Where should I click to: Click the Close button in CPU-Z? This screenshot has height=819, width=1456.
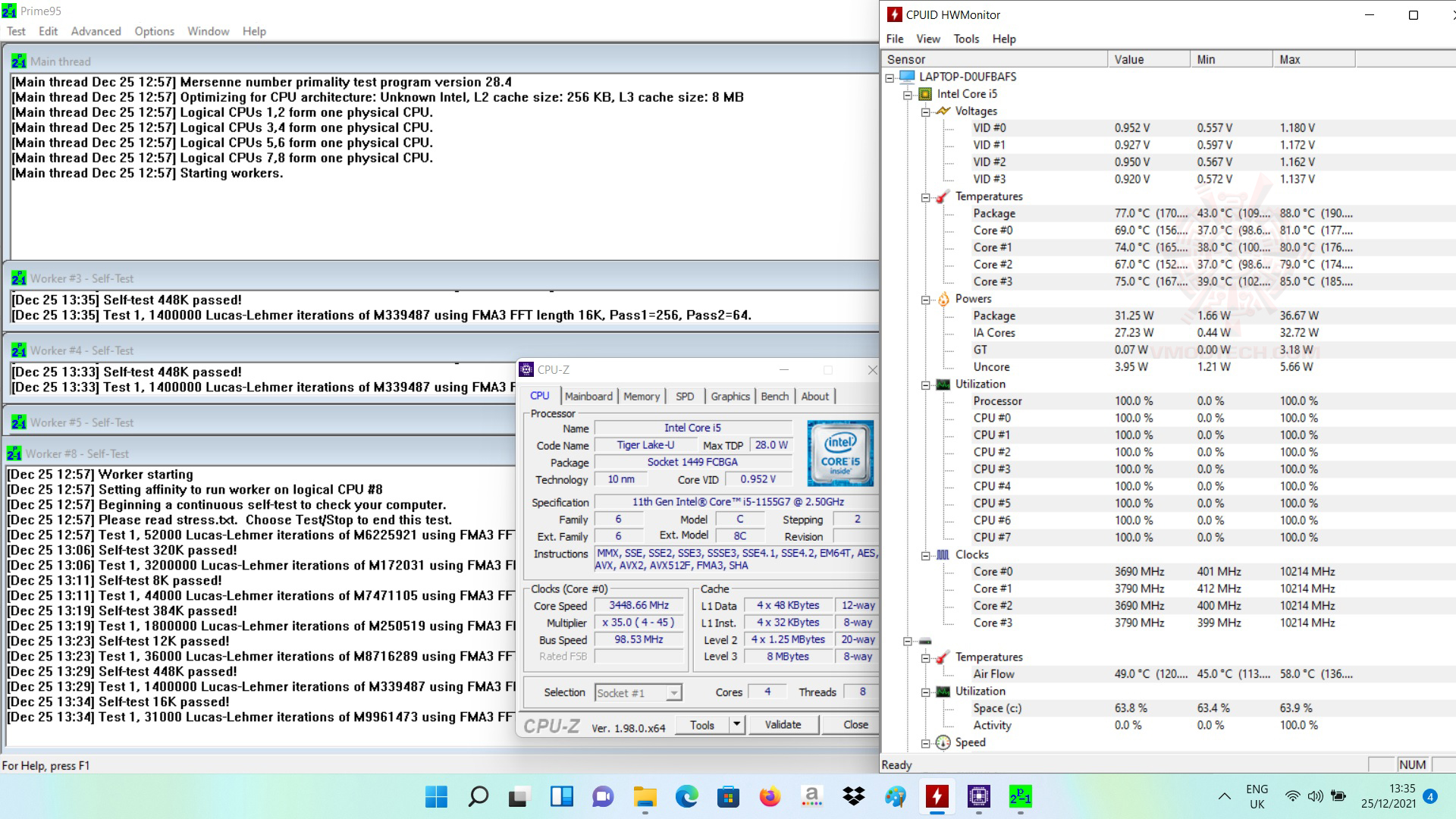[855, 724]
